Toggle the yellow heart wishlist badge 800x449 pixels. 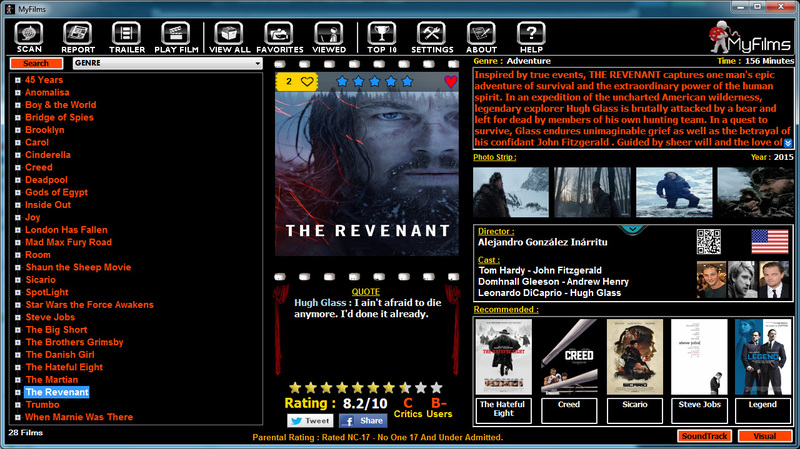point(300,81)
